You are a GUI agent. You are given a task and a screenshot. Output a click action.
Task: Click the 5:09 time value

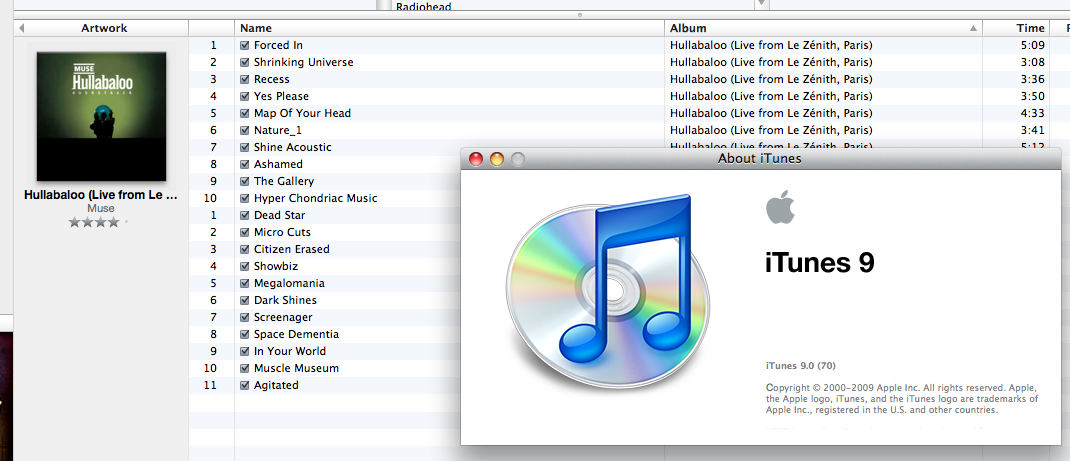coord(1032,45)
